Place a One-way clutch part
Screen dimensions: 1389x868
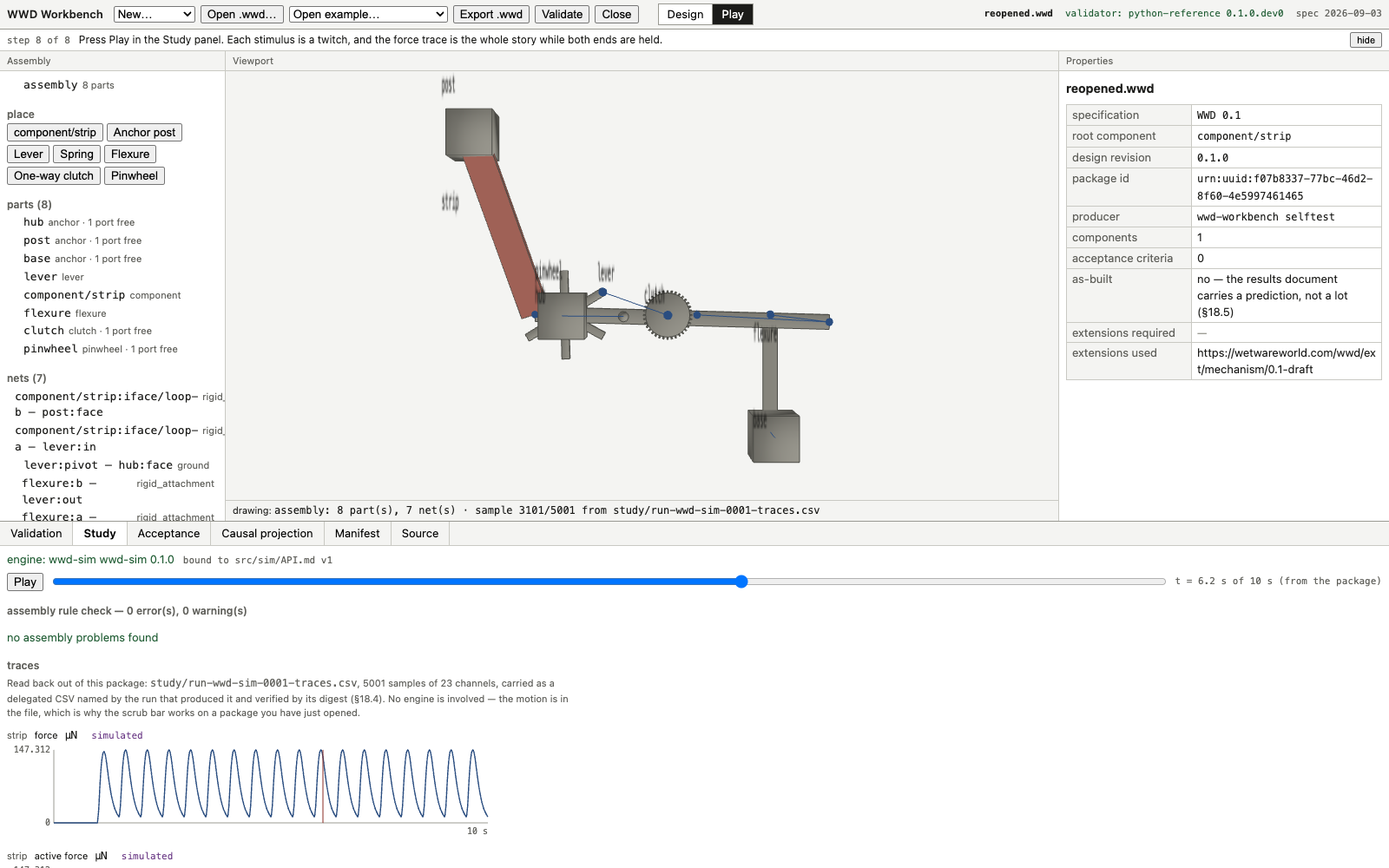coord(54,175)
